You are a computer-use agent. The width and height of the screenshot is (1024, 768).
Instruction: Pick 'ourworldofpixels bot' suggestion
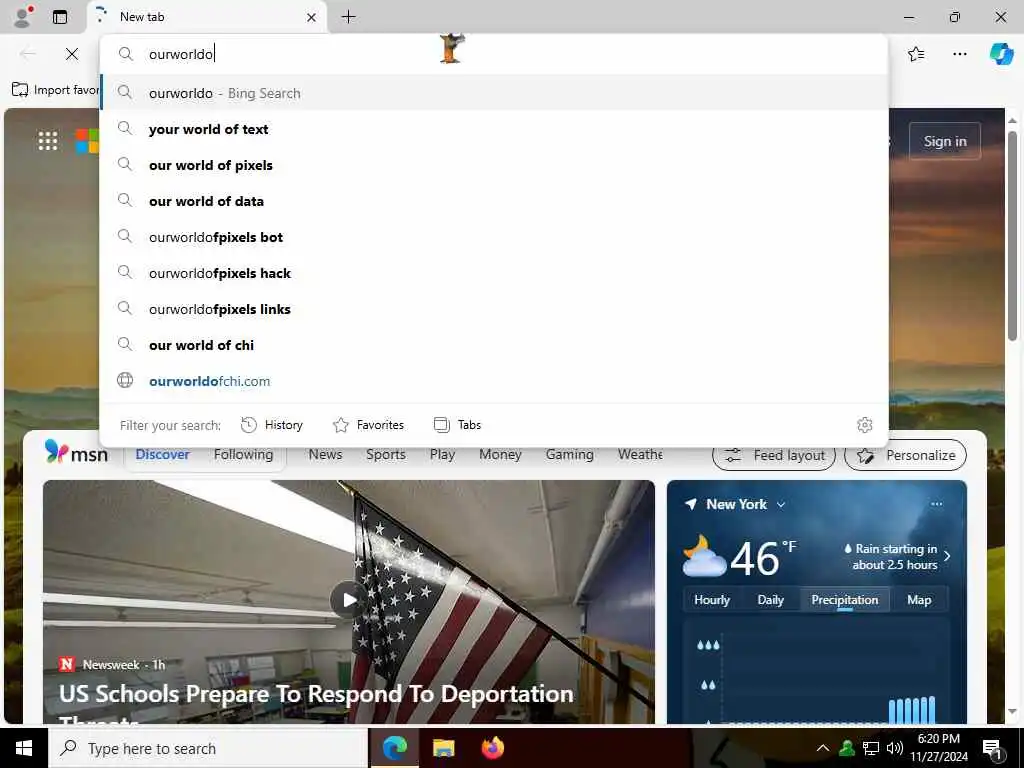(494, 237)
